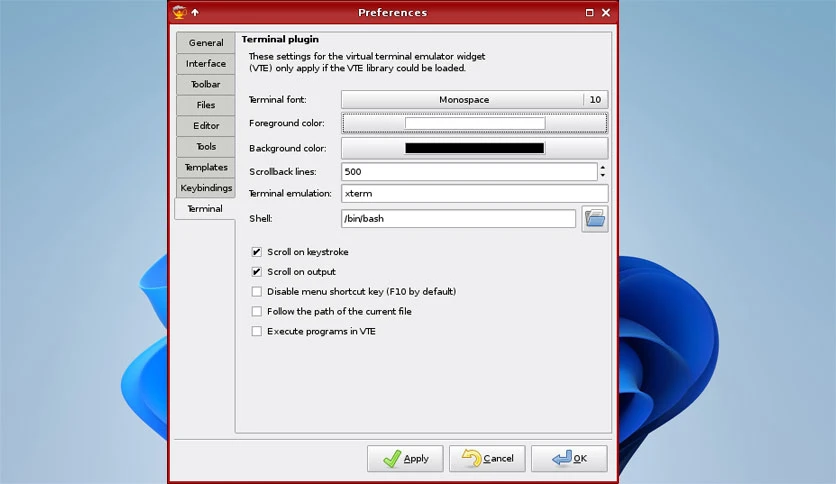Enable Execute programs in VTE
The width and height of the screenshot is (836, 484).
coord(256,331)
